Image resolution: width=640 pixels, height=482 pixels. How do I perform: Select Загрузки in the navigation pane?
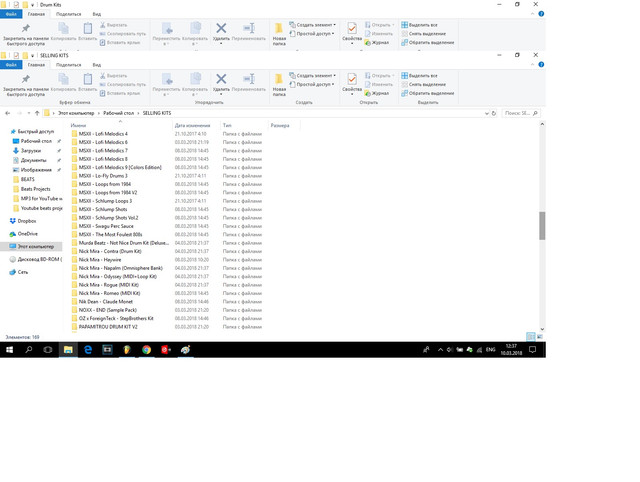coord(31,151)
